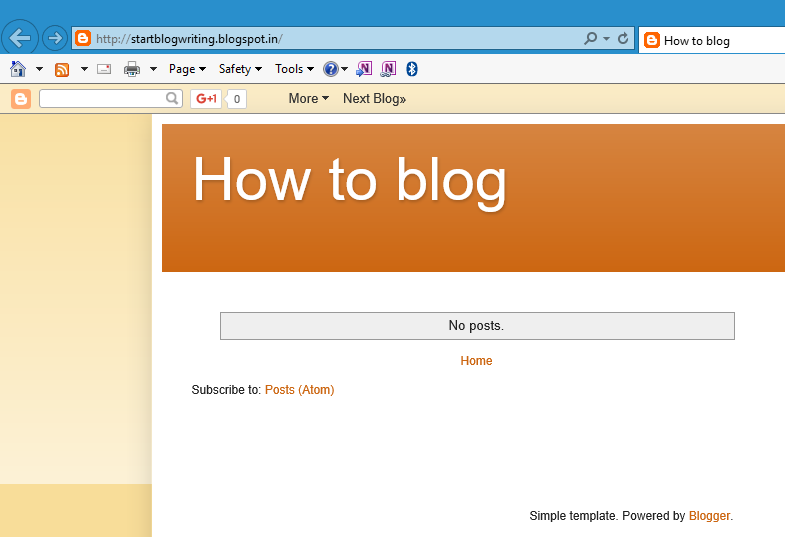Open the Page menu
Screen dimensions: 785x537
tap(187, 69)
